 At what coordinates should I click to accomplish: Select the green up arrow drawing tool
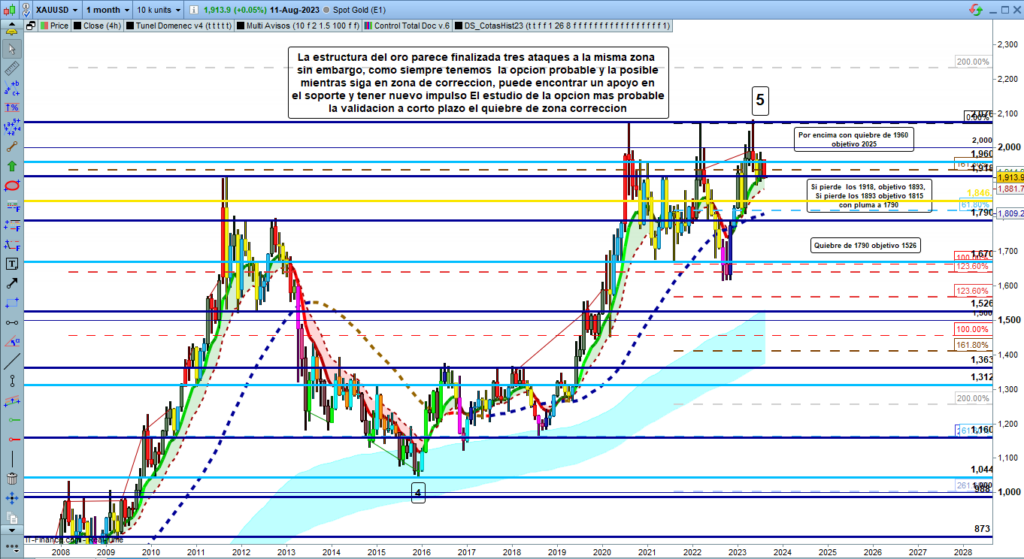pos(13,166)
